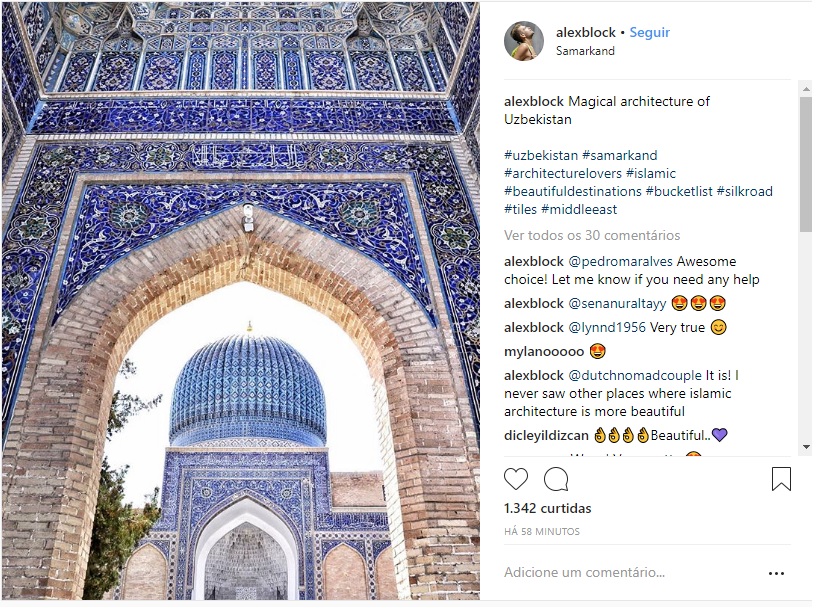This screenshot has height=608, width=816.
Task: Click the Seguir follow button
Action: pos(649,32)
